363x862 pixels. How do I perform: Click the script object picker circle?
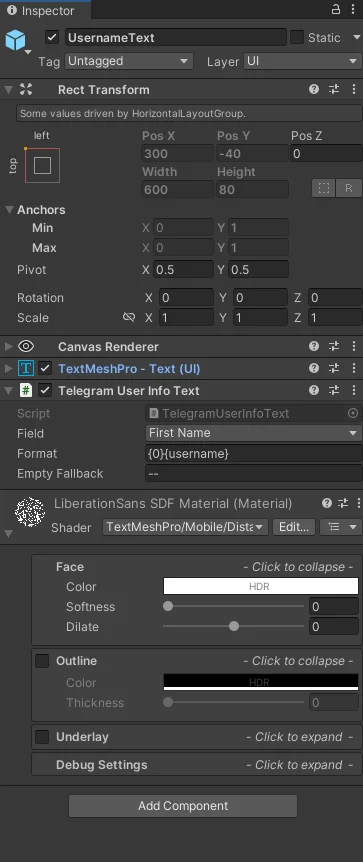click(x=353, y=413)
